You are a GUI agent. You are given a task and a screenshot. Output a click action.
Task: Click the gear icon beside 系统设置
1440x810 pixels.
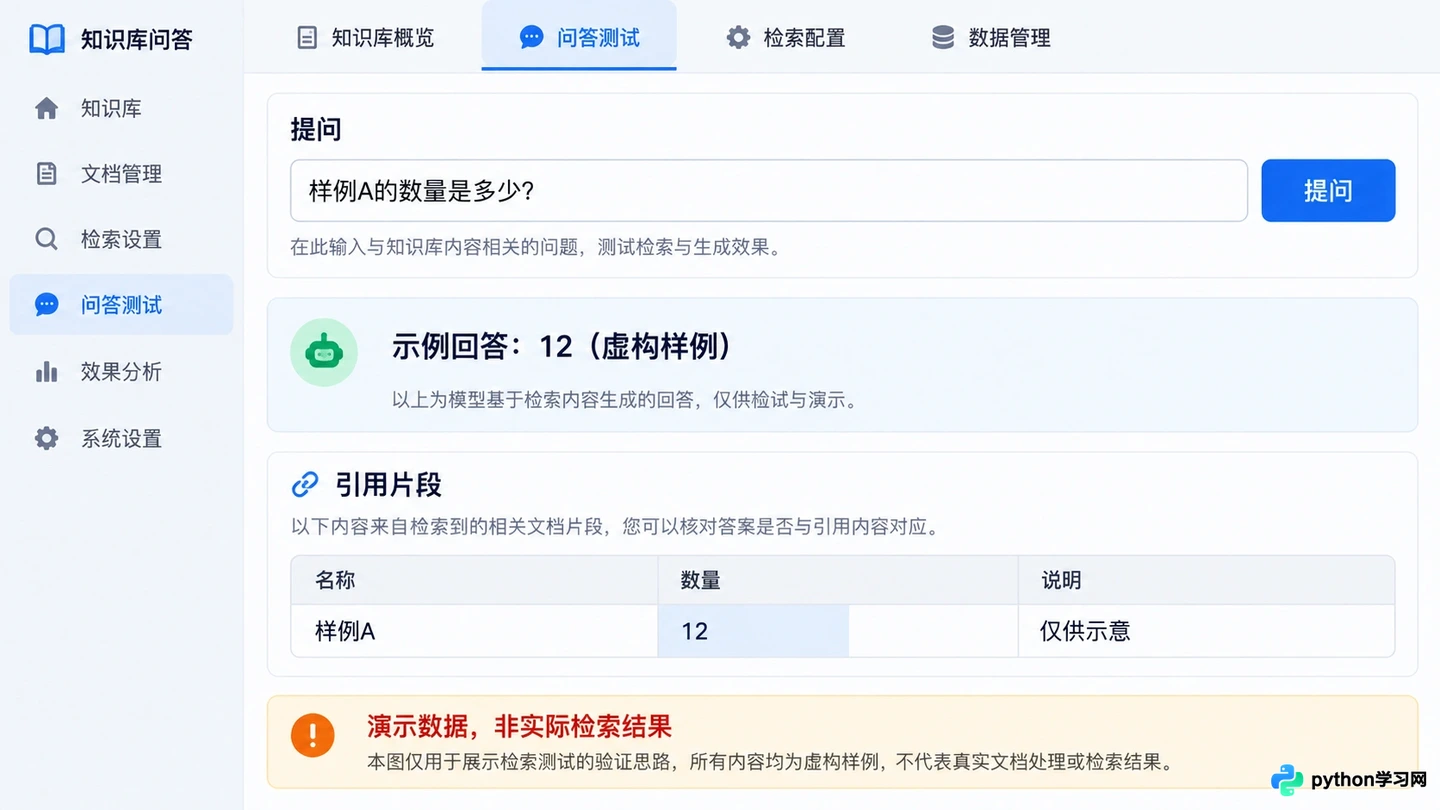coord(47,438)
